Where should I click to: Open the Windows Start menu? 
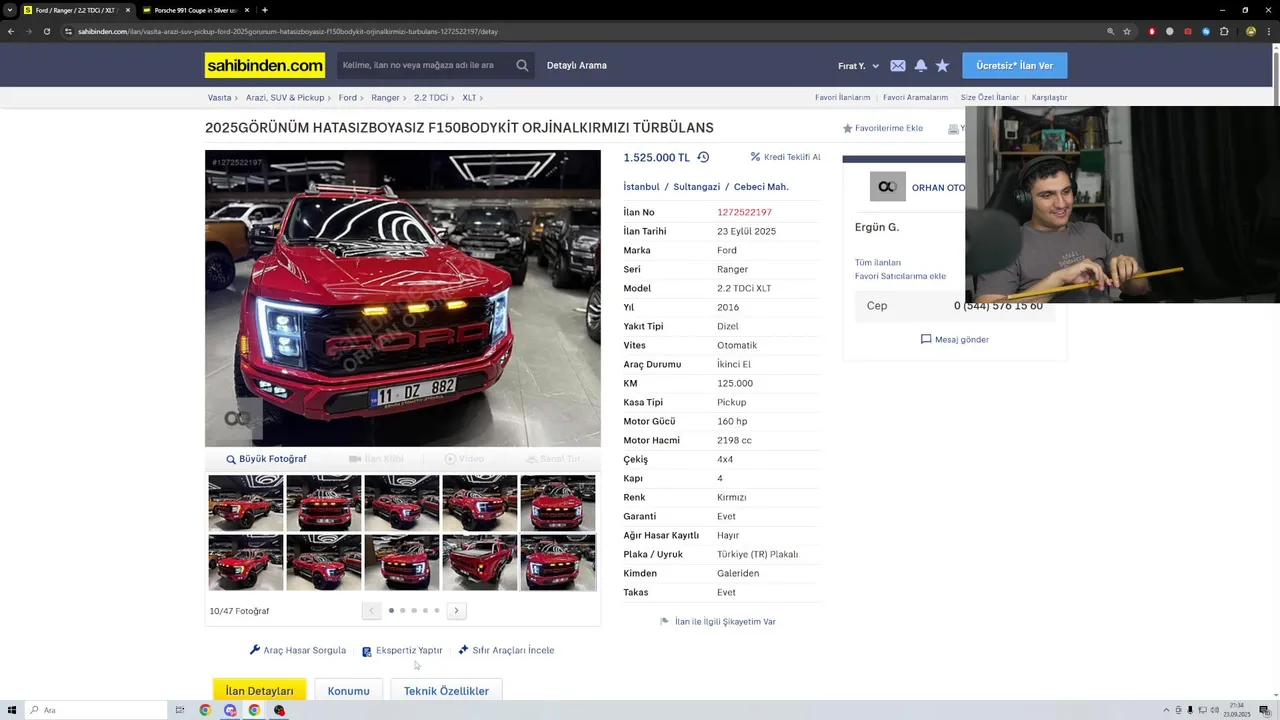(12, 710)
